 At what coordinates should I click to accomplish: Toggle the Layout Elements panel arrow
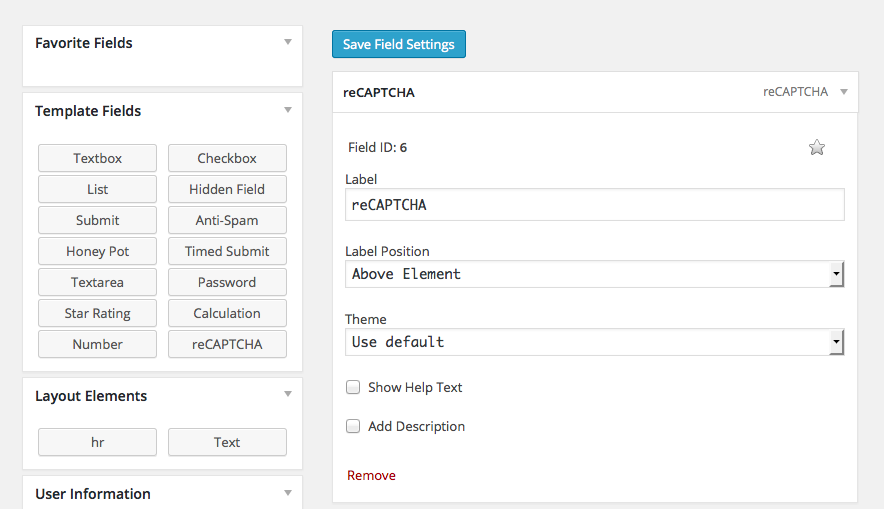287,395
